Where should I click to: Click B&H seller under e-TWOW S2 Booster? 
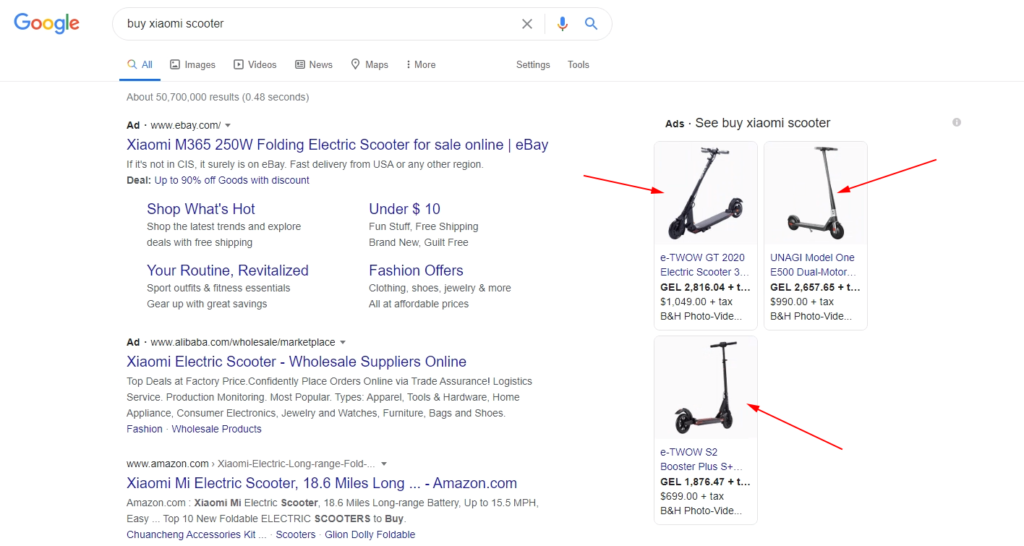[x=701, y=511]
